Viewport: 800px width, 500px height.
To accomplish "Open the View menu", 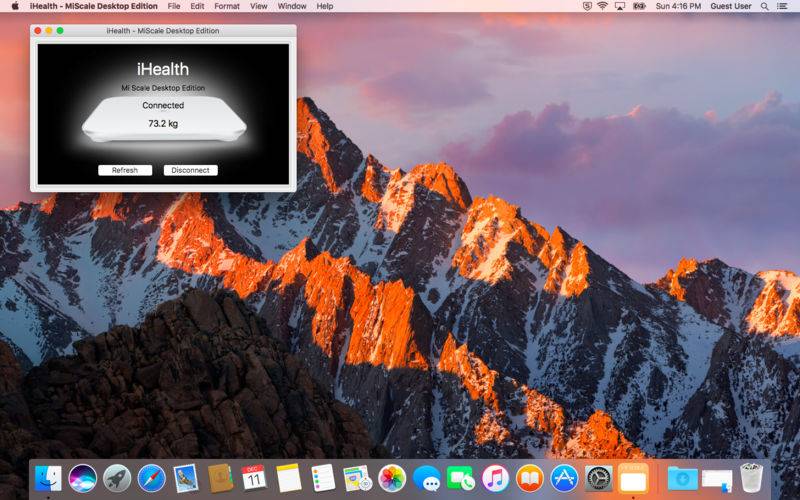I will pyautogui.click(x=258, y=6).
